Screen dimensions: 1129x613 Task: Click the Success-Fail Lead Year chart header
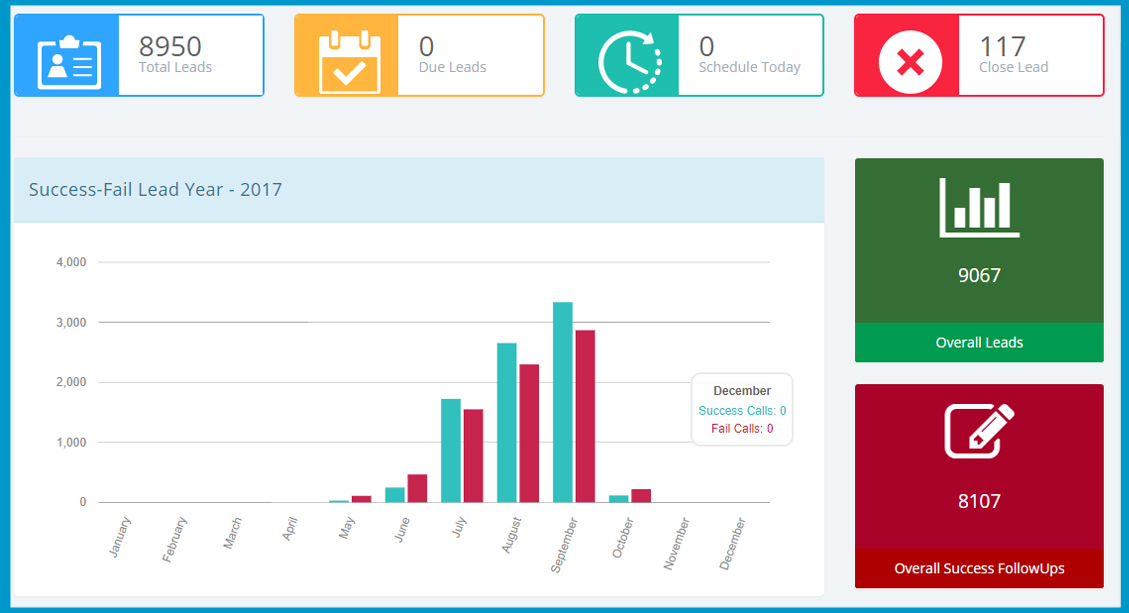(x=155, y=189)
